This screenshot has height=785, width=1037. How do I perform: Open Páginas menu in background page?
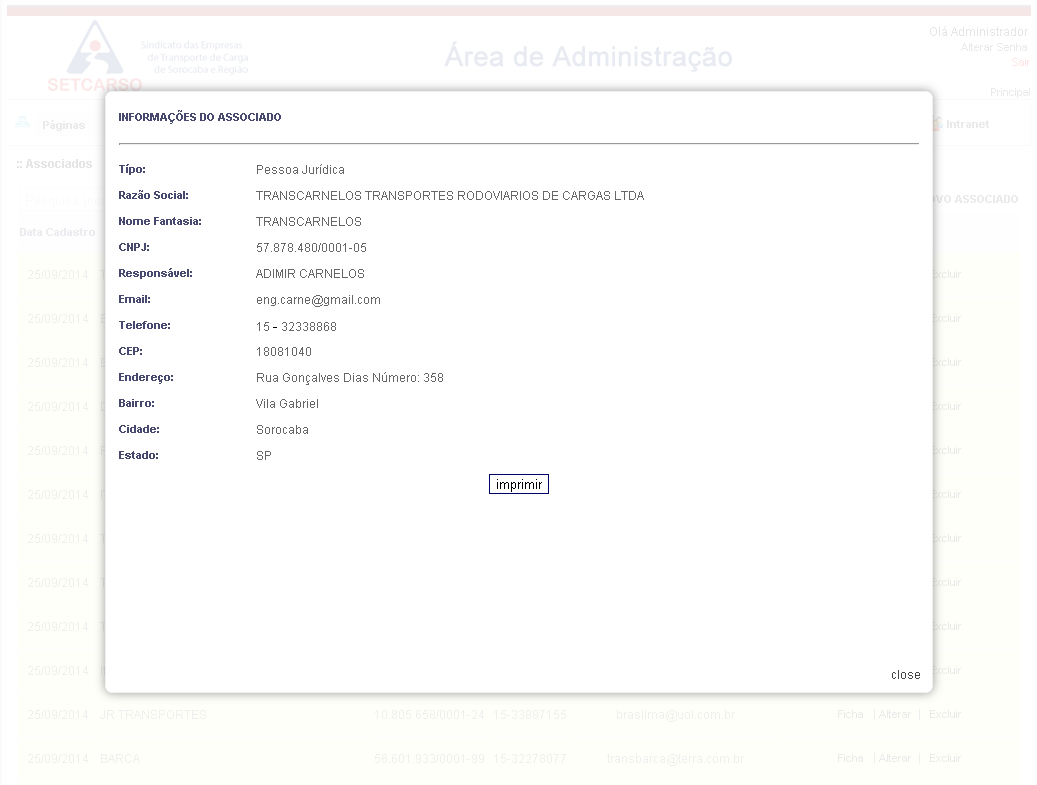tap(63, 125)
